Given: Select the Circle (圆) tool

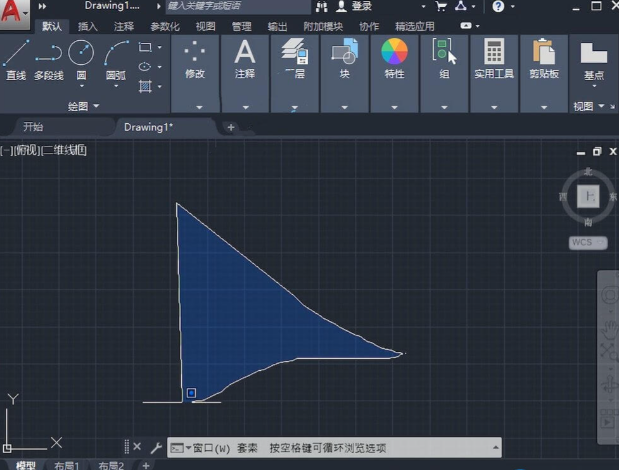Looking at the screenshot, I should click(x=81, y=59).
